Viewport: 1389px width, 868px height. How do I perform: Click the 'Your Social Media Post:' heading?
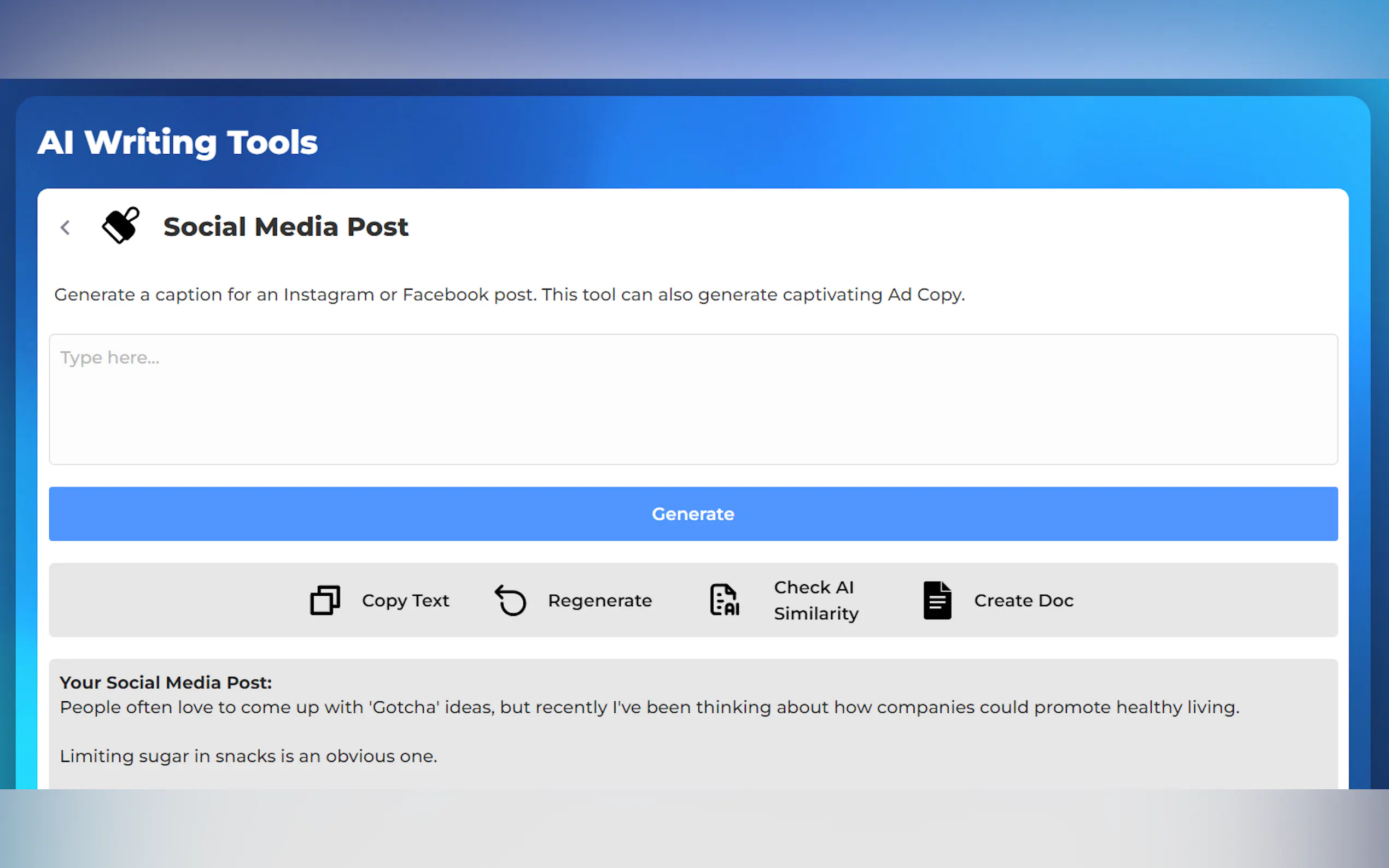165,683
